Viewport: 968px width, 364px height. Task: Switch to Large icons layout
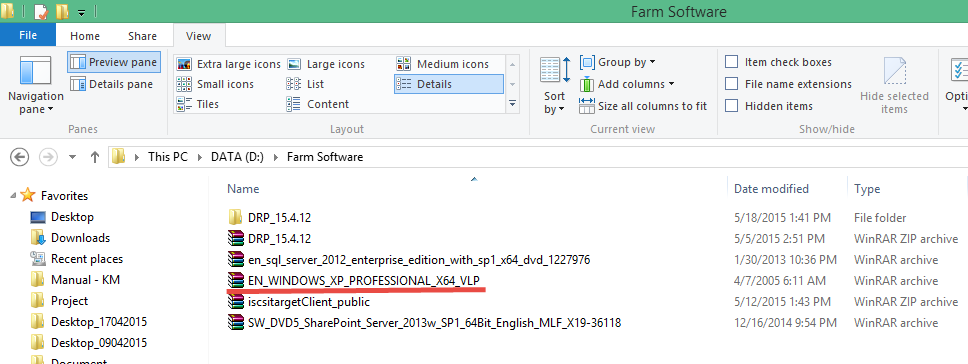coord(326,64)
